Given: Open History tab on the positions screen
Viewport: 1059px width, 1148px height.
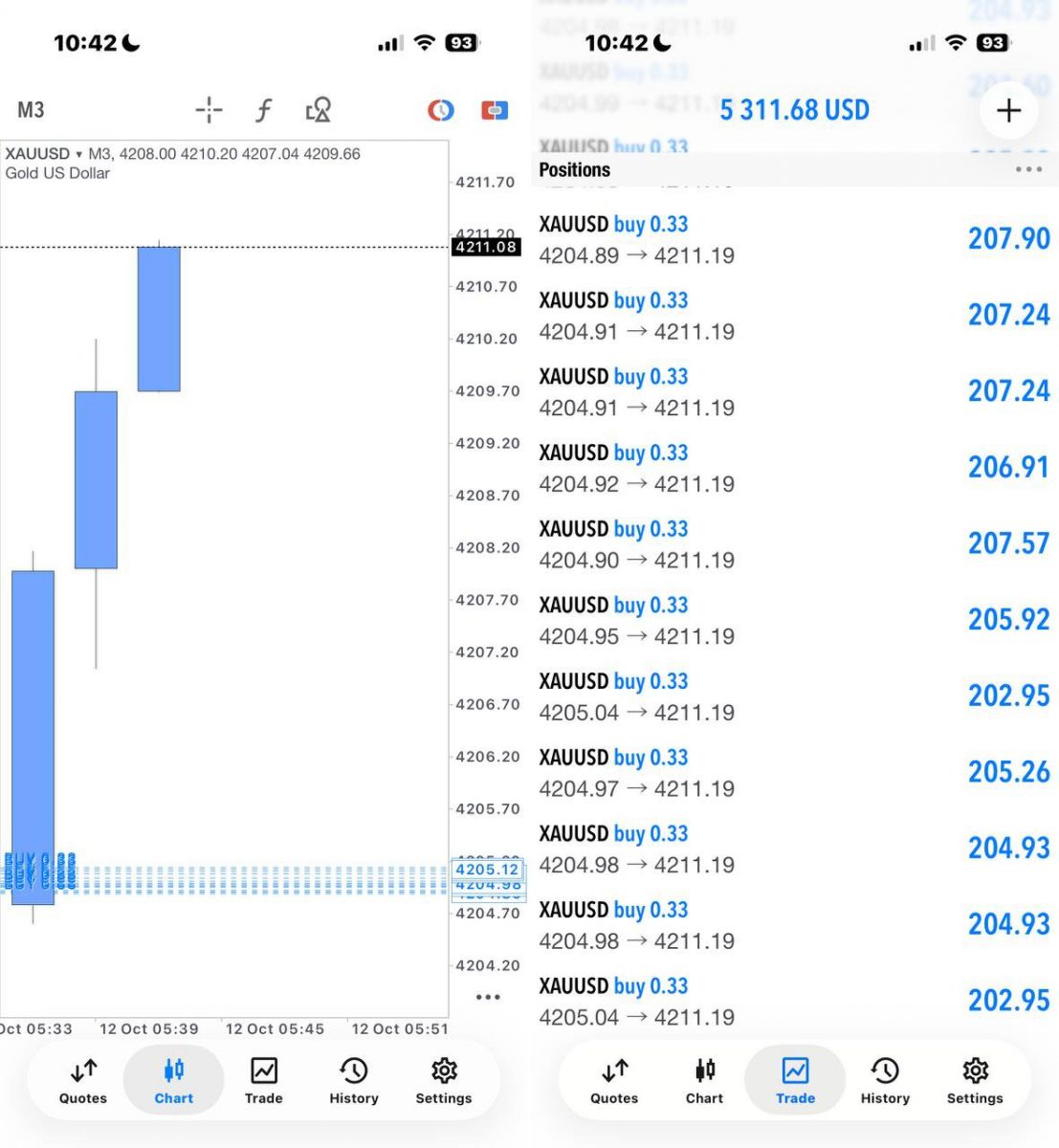Looking at the screenshot, I should point(885,1082).
